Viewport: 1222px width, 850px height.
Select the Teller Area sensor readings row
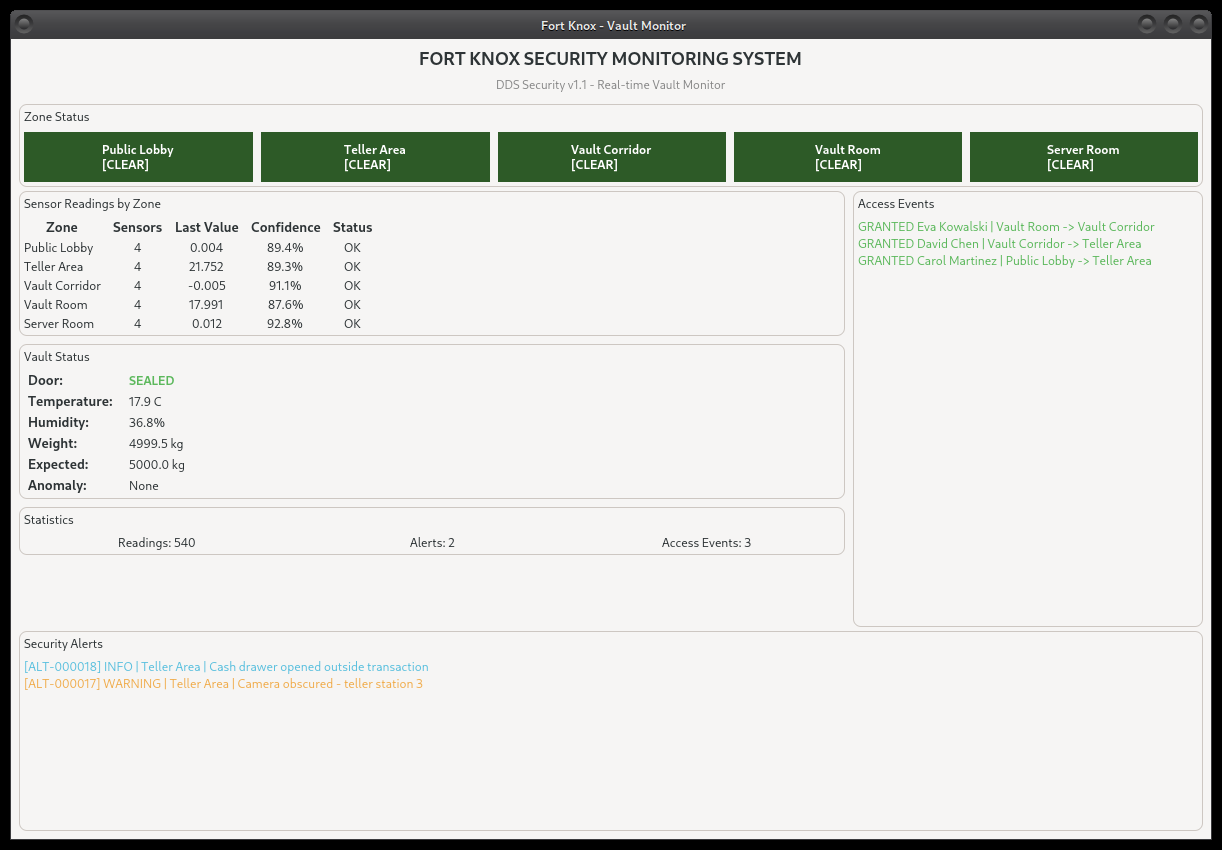point(198,267)
